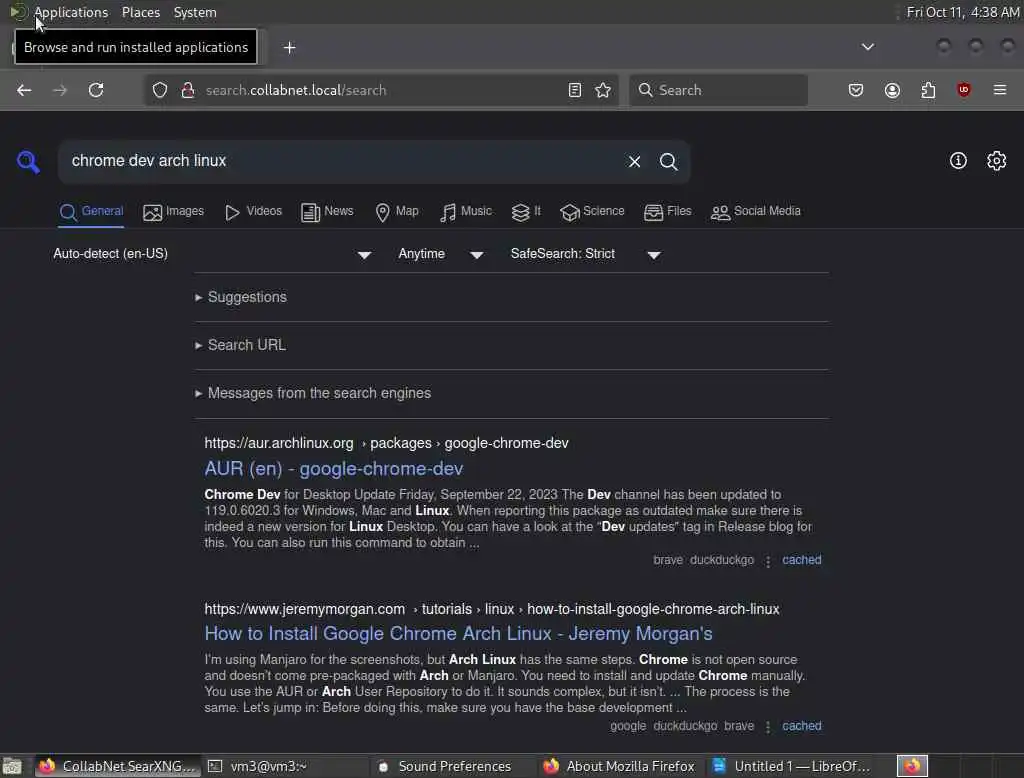This screenshot has height=778, width=1024.
Task: Click the SearXNG magnifier logo
Action: 28,161
